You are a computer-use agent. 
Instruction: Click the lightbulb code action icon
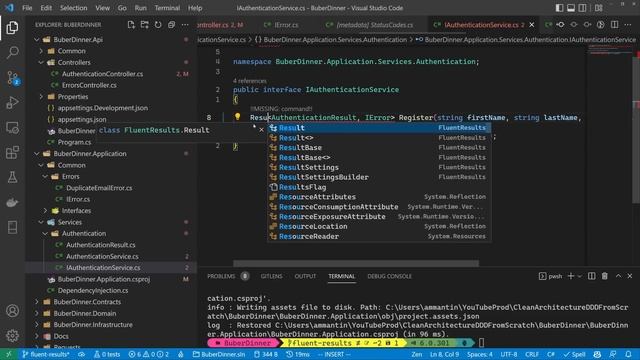click(237, 117)
